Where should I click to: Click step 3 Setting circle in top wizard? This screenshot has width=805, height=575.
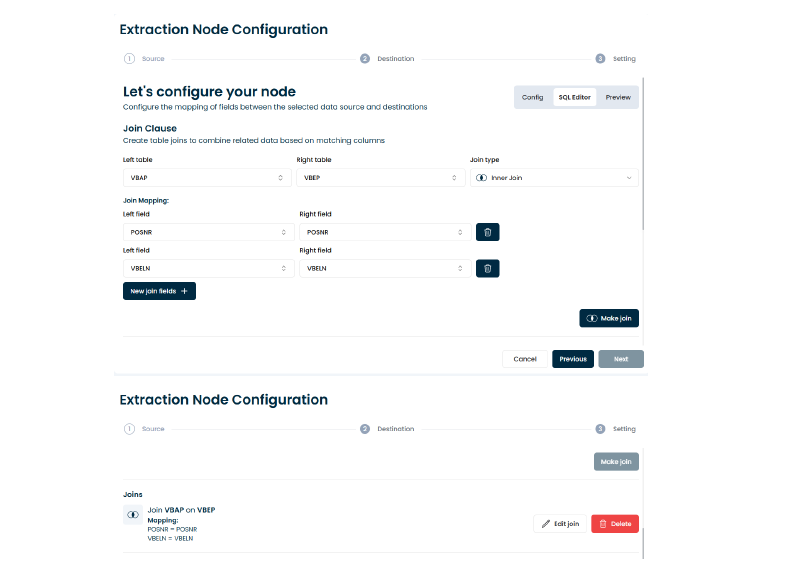pos(600,59)
